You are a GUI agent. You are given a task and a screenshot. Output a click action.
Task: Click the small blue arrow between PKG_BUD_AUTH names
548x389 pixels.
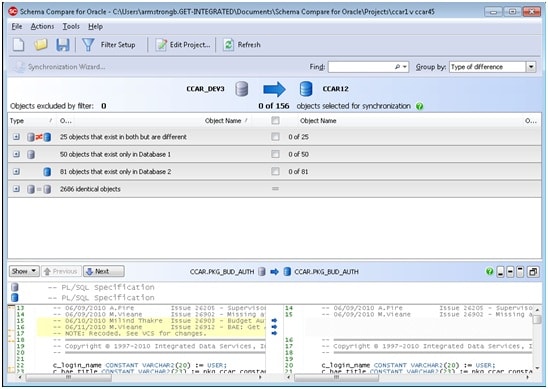tap(274, 272)
